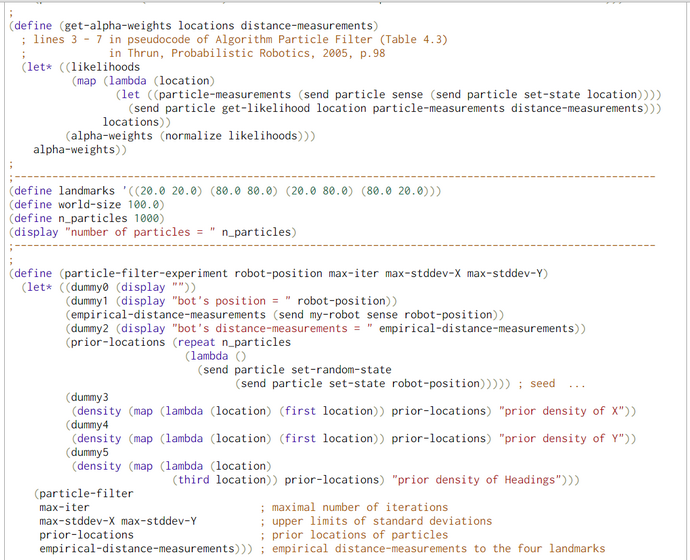Click the string "number of particles = "
The width and height of the screenshot is (690, 560).
(140, 232)
